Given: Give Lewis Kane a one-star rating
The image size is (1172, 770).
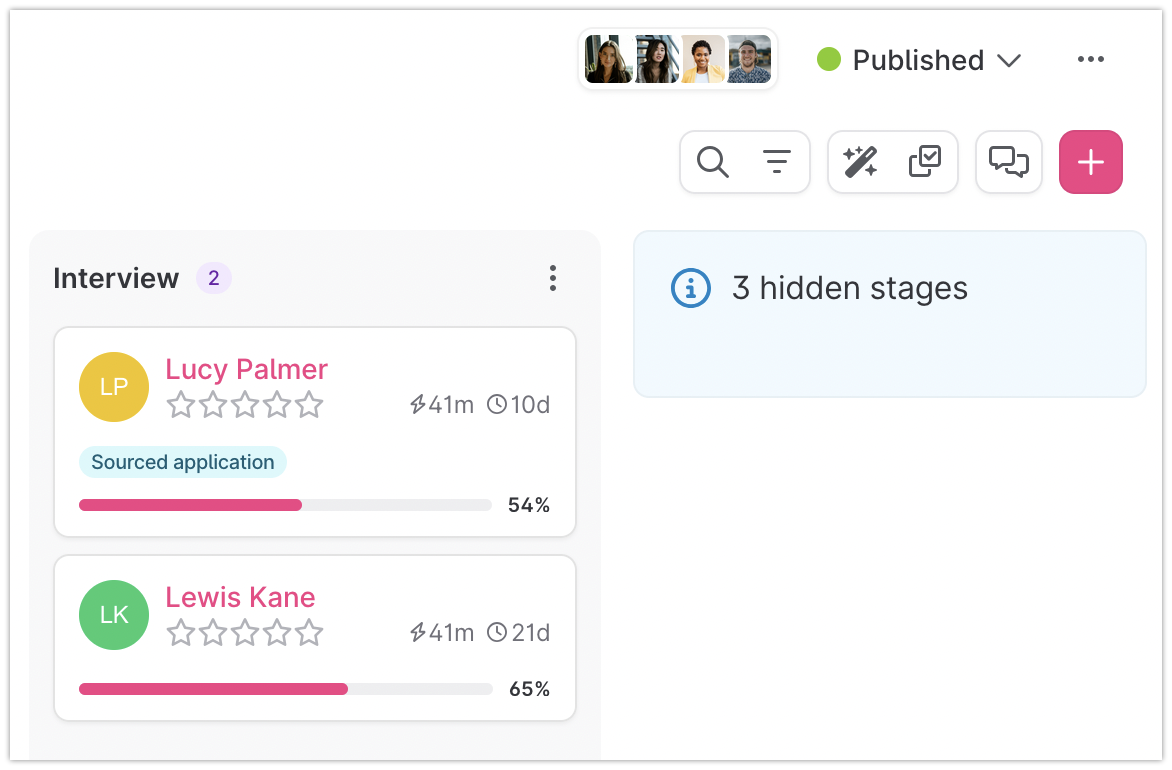Looking at the screenshot, I should click(x=180, y=633).
